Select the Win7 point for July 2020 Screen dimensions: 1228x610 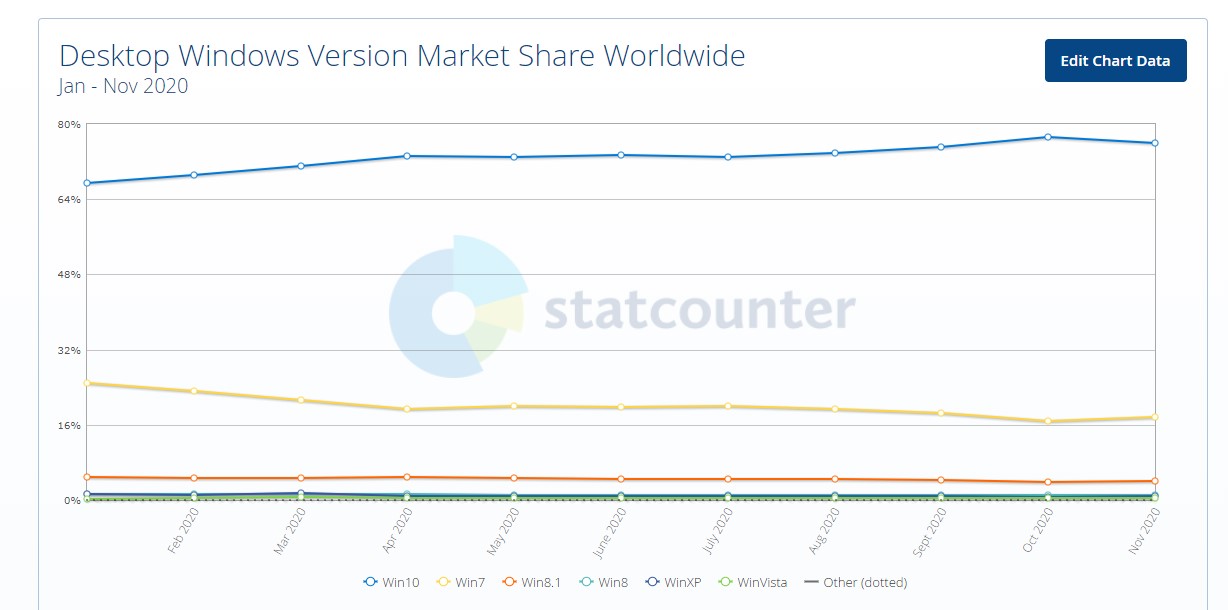point(727,406)
